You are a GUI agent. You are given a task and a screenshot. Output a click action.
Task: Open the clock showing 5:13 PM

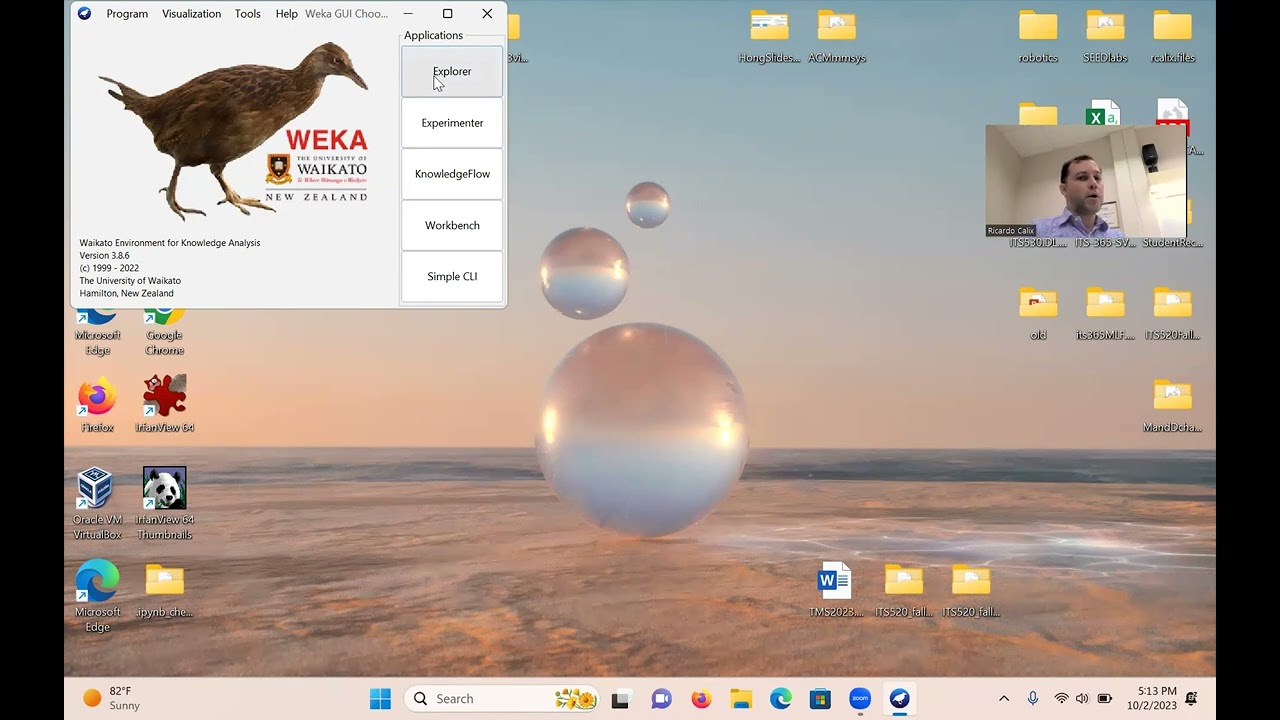[1152, 699]
